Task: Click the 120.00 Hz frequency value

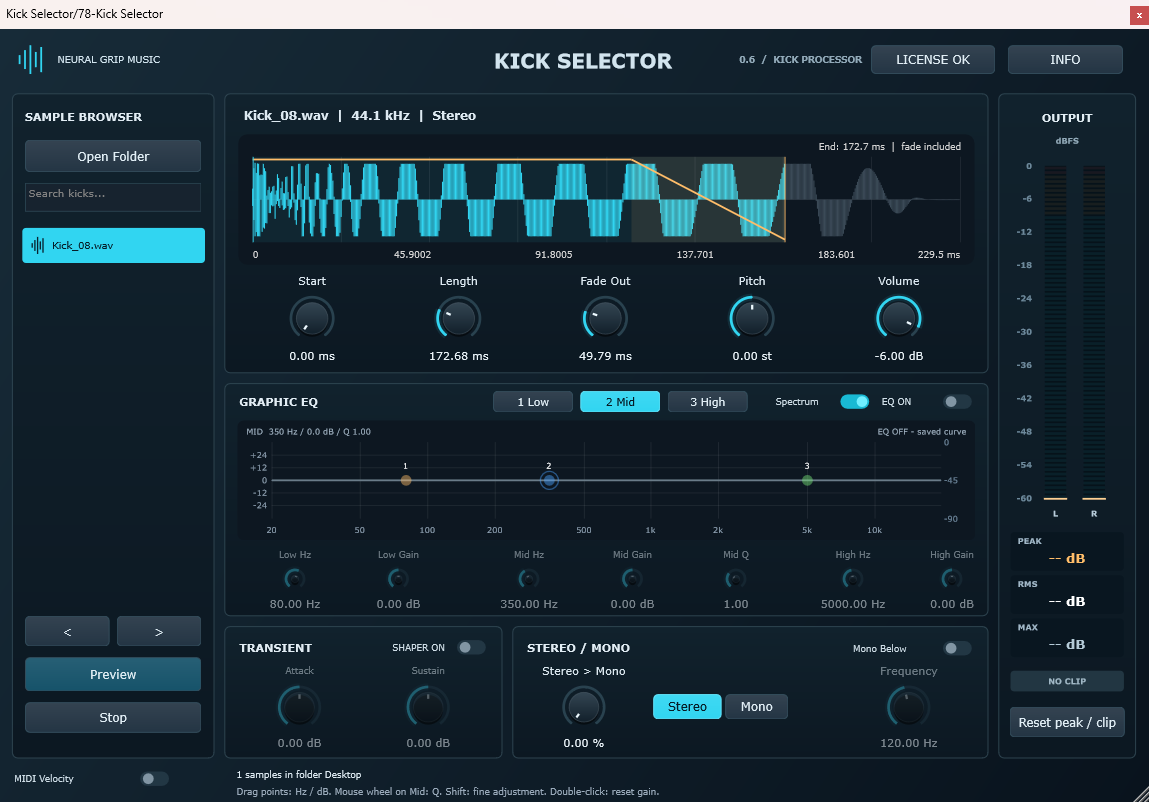Action: 909,743
